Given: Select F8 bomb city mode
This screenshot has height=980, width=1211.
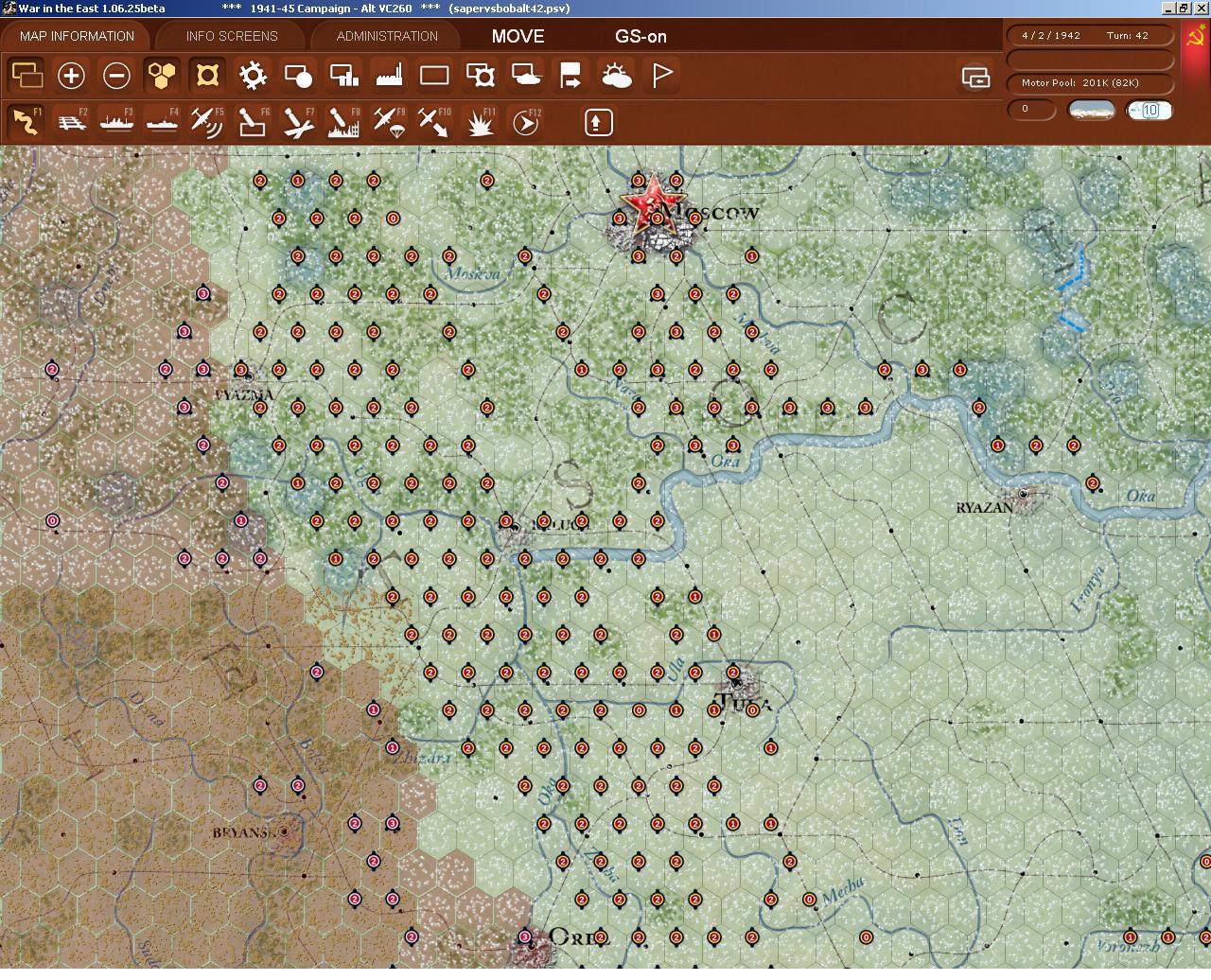Looking at the screenshot, I should click(343, 122).
